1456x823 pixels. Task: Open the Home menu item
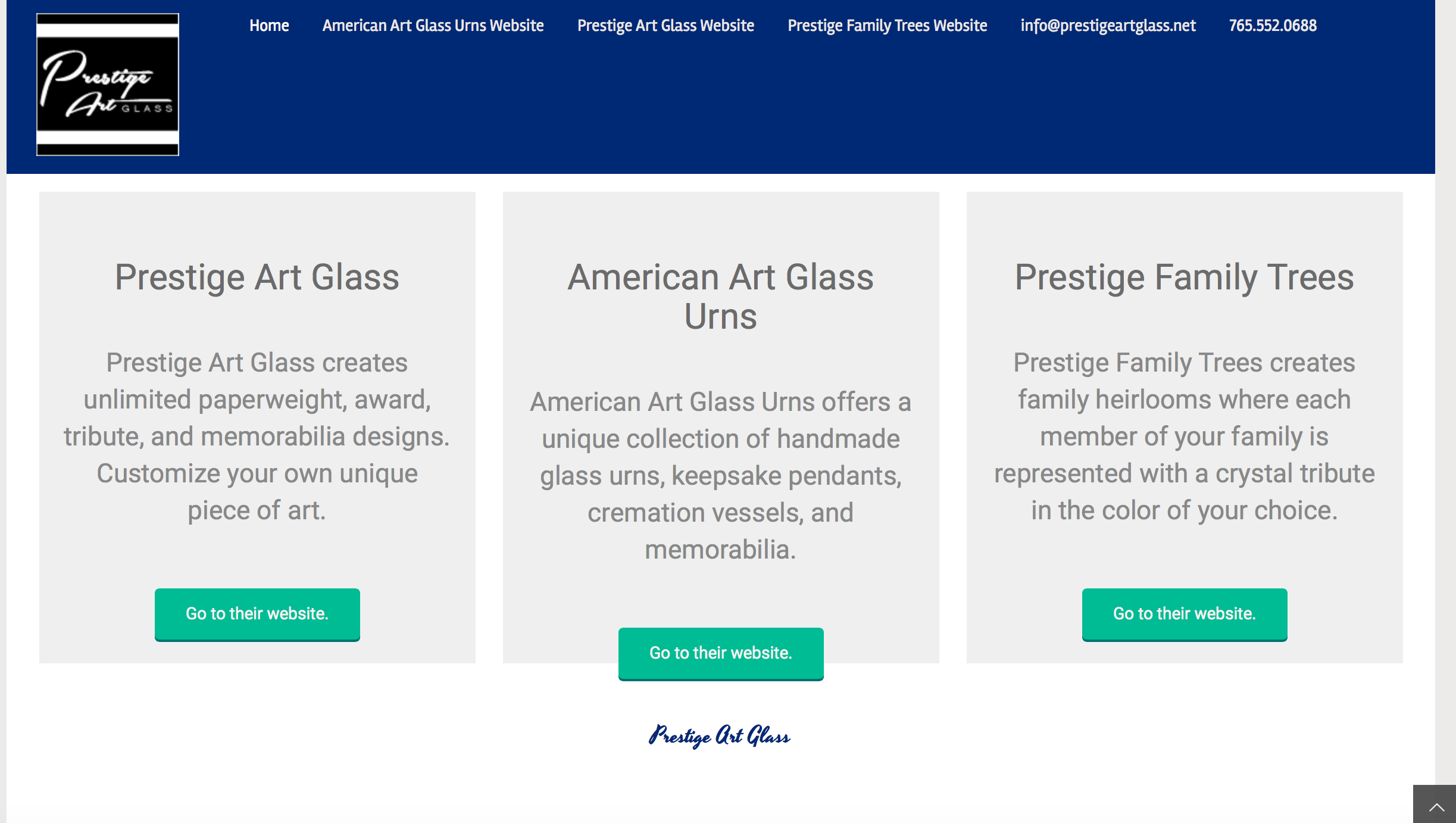(269, 26)
